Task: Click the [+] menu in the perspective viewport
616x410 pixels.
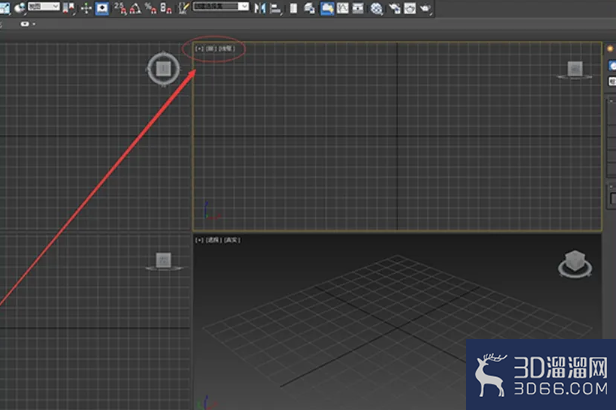Action: click(x=200, y=240)
